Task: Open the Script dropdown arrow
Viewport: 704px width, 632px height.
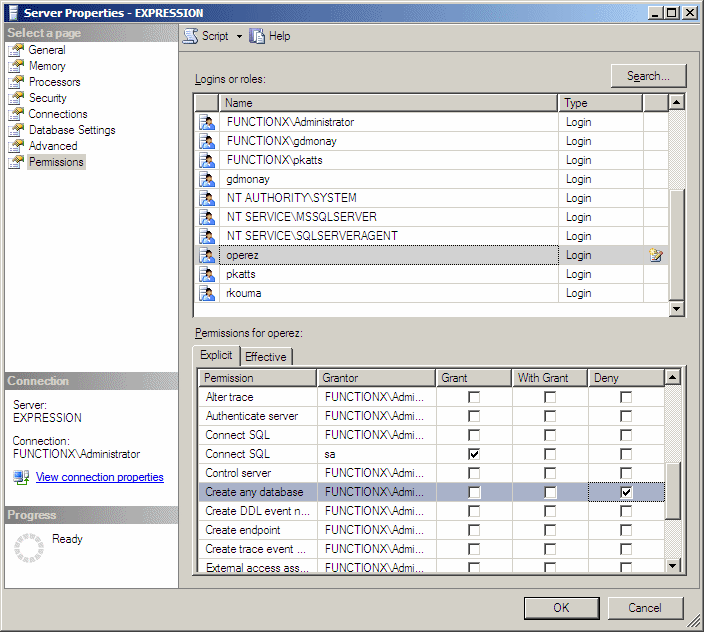Action: (239, 36)
